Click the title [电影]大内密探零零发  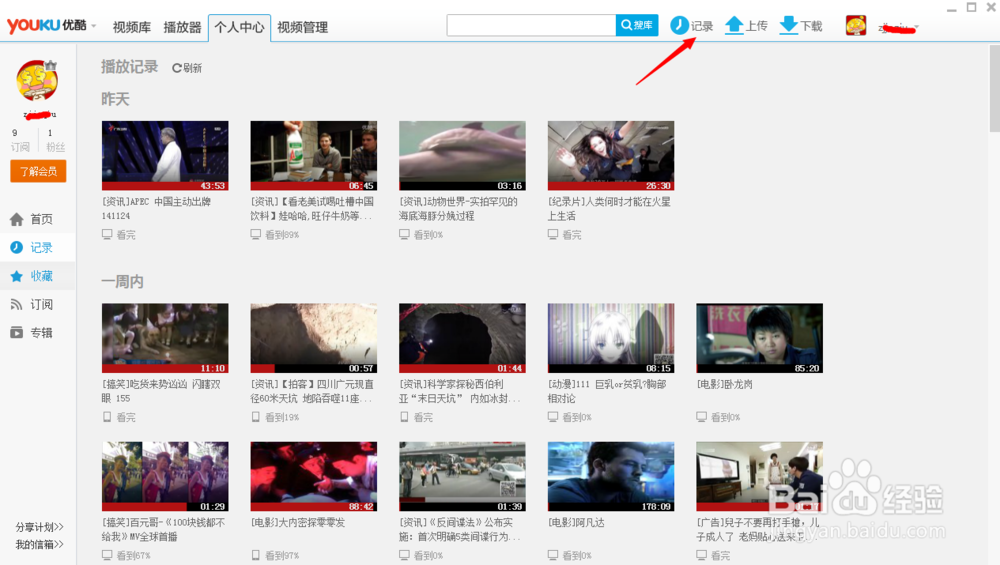tap(298, 522)
